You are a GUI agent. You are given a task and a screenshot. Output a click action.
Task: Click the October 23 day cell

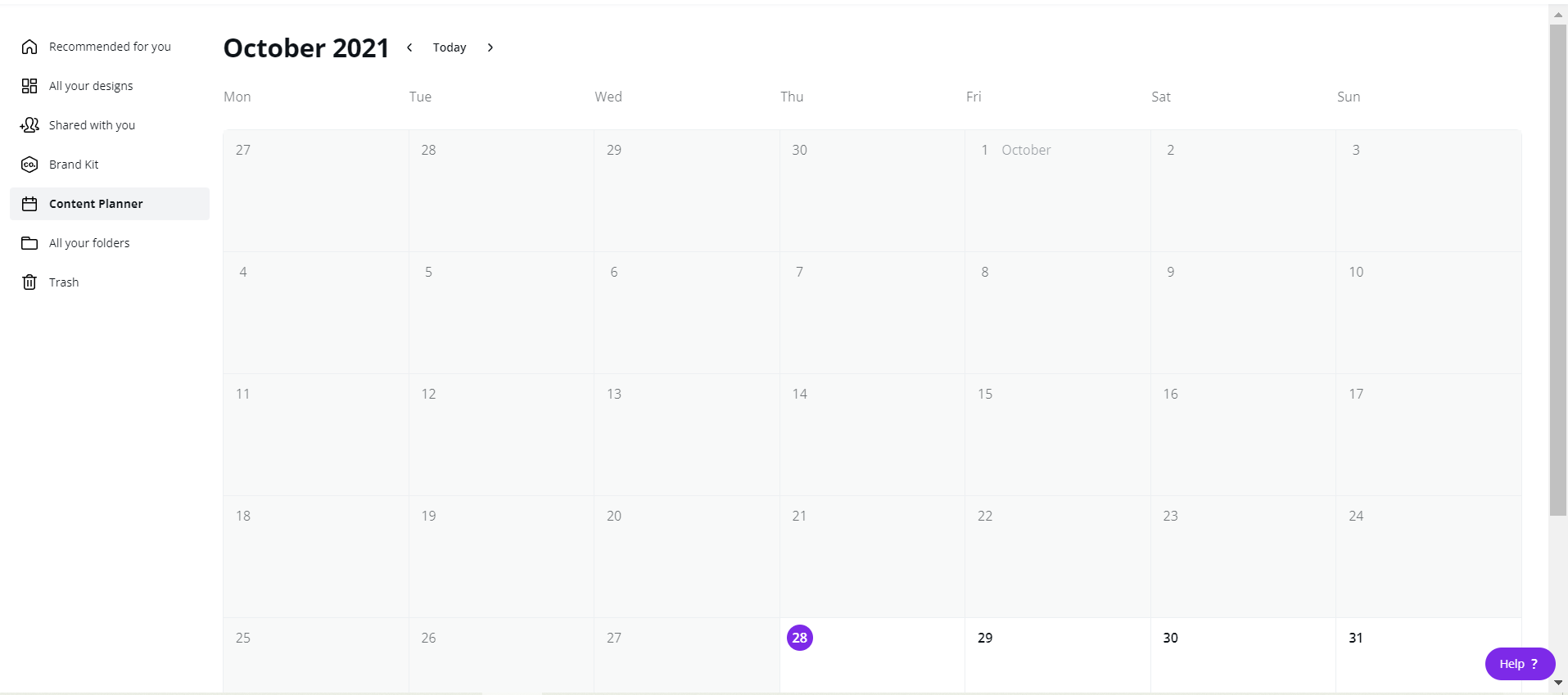pyautogui.click(x=1243, y=557)
